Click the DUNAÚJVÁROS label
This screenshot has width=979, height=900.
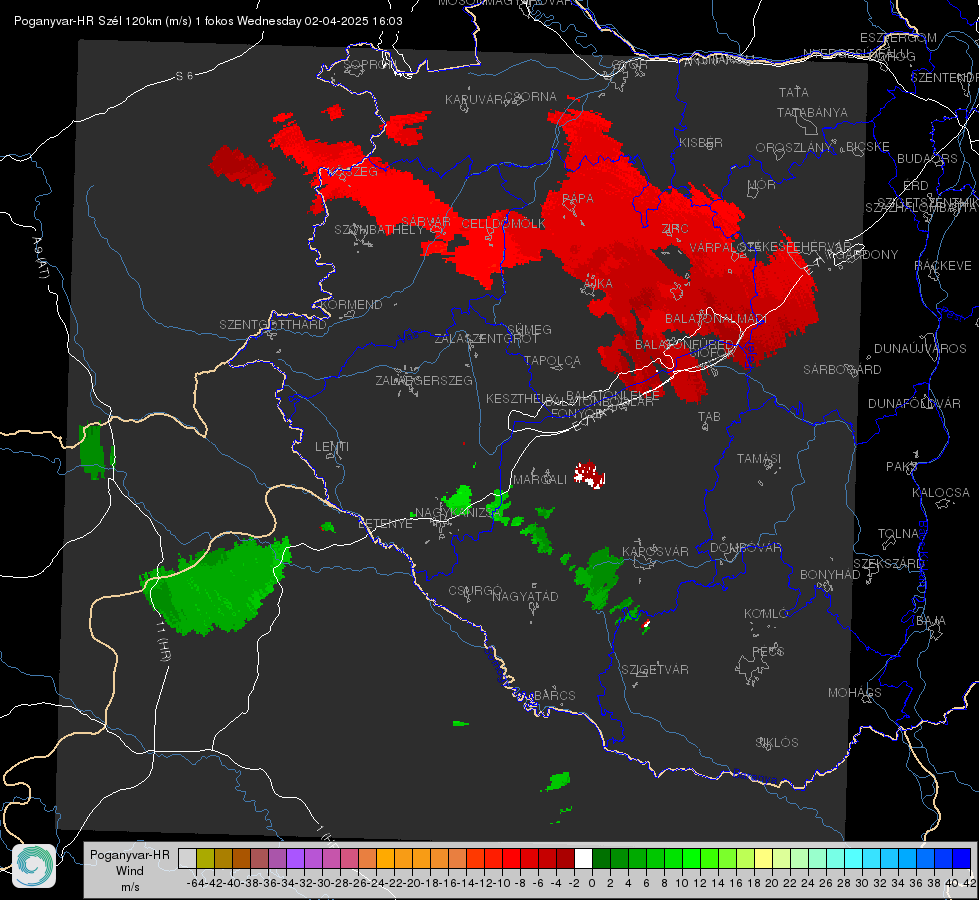click(920, 349)
